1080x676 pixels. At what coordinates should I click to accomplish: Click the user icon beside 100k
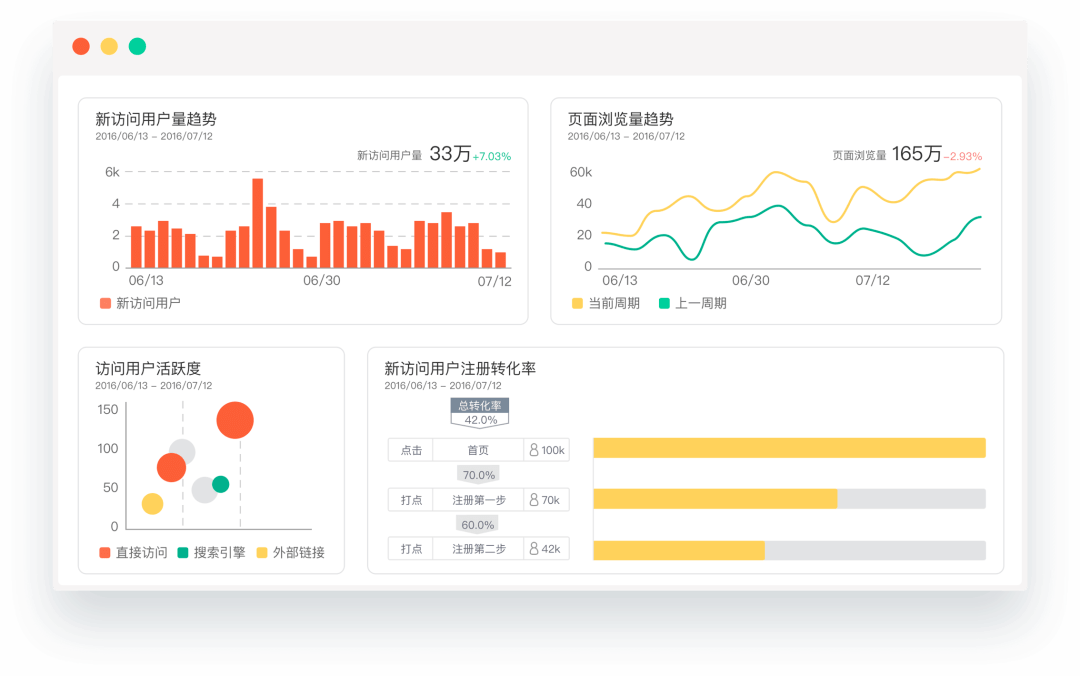point(534,450)
